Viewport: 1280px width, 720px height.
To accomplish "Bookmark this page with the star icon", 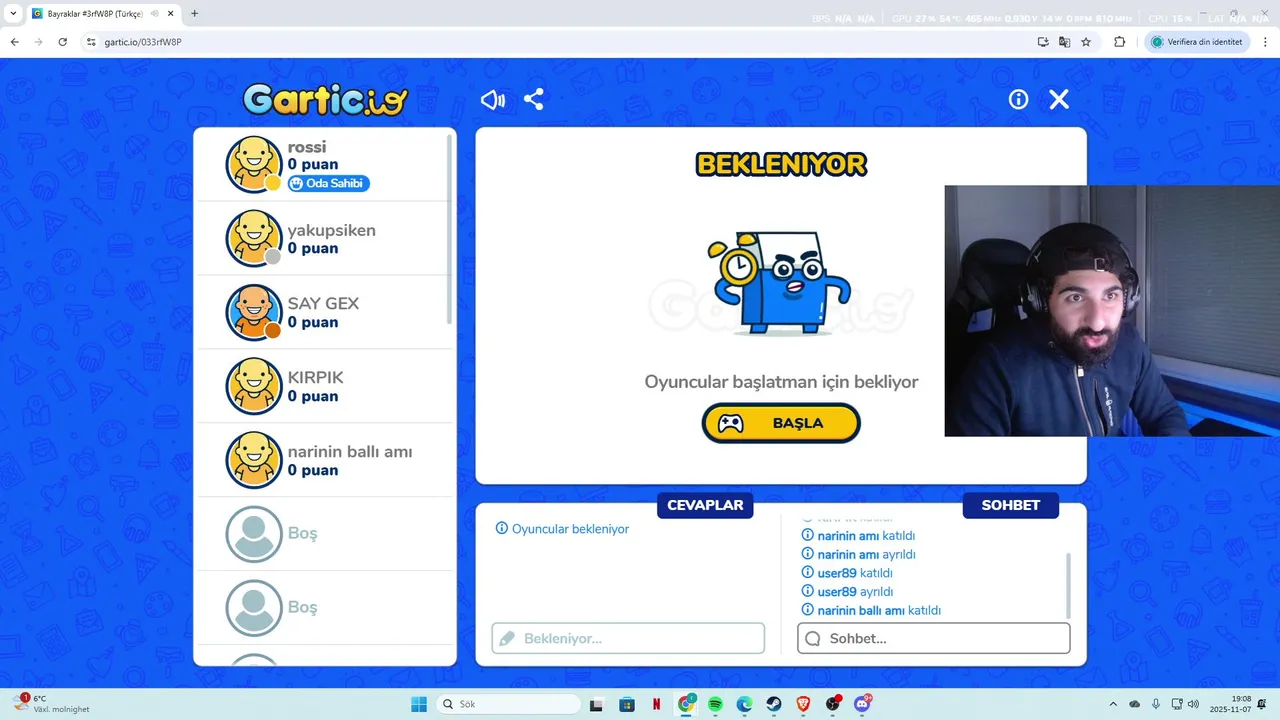I will (1086, 42).
